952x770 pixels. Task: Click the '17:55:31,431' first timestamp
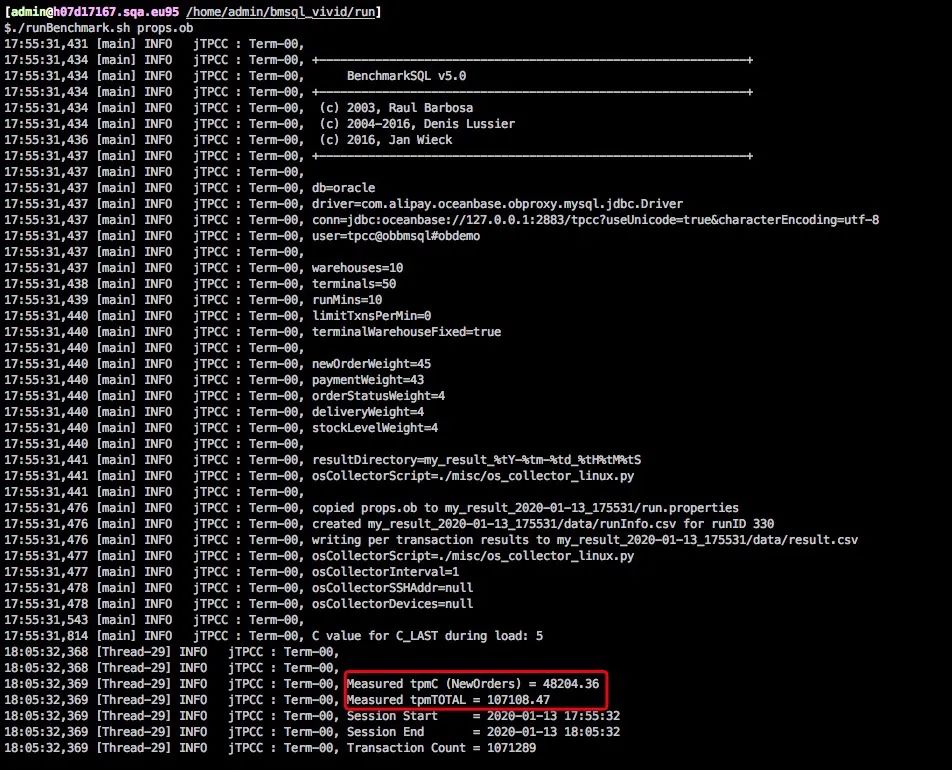[x=46, y=44]
